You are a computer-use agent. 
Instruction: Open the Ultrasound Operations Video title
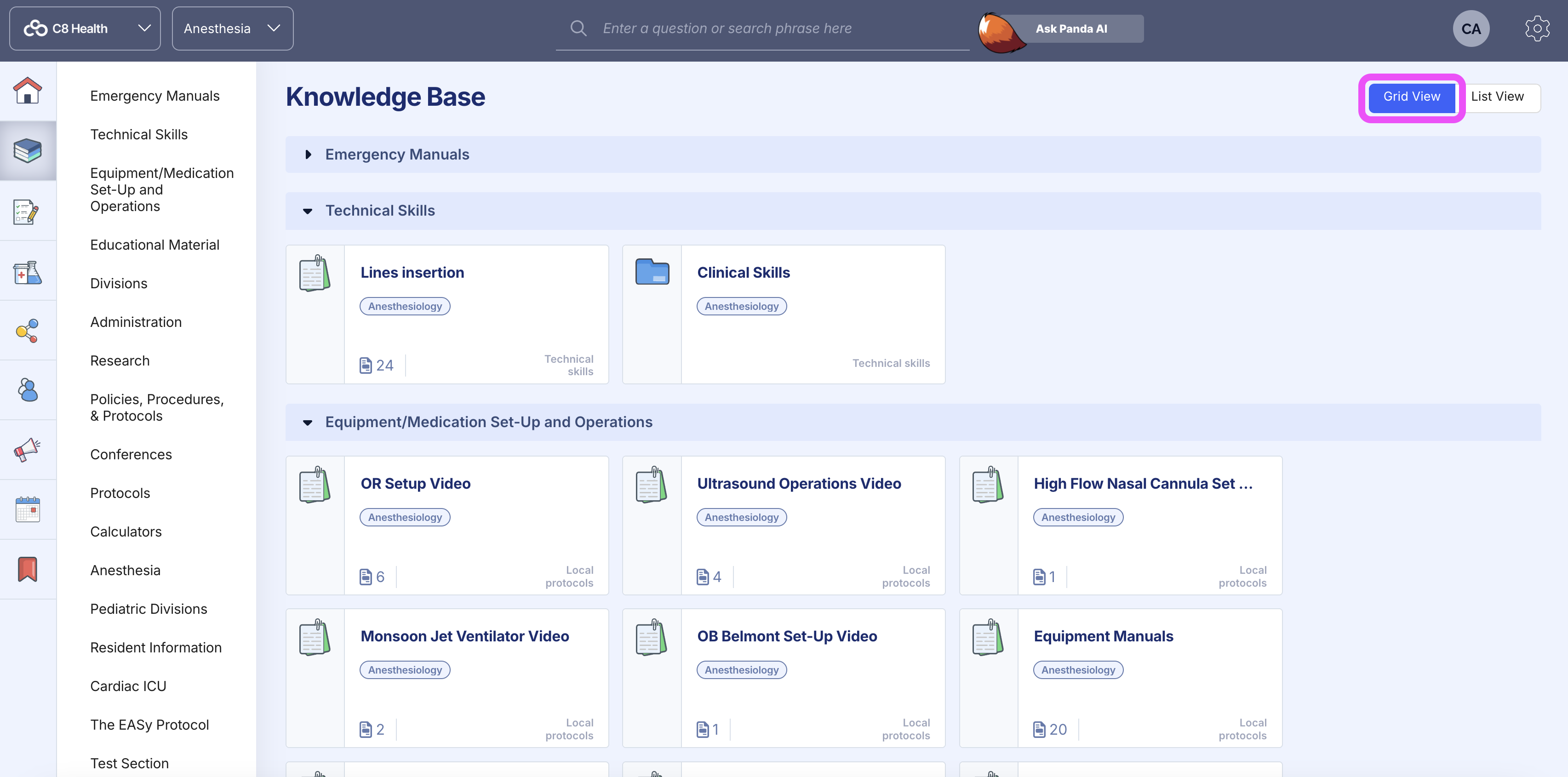click(799, 484)
